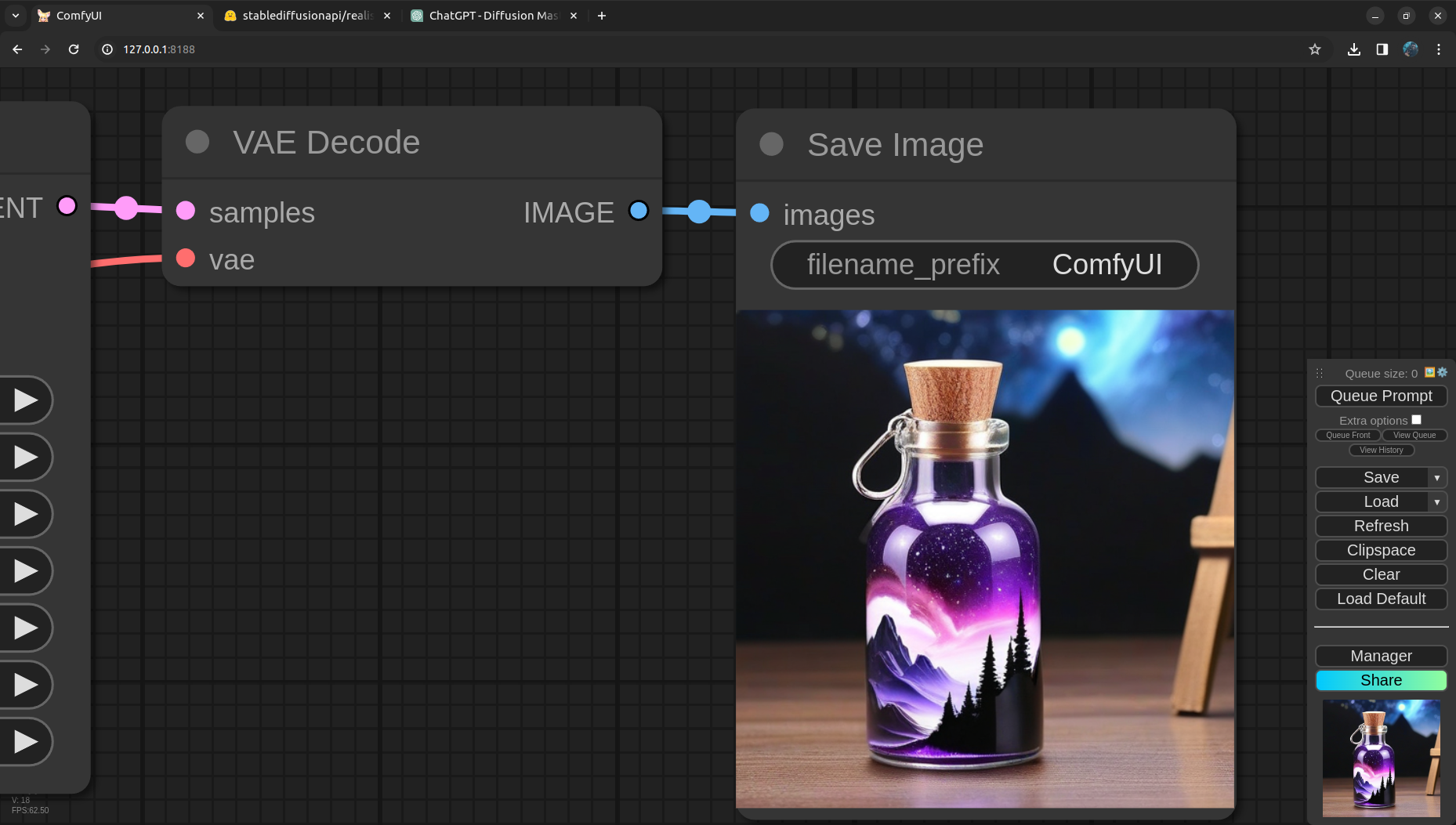Click the drag handle of the queue panel

pos(1320,374)
